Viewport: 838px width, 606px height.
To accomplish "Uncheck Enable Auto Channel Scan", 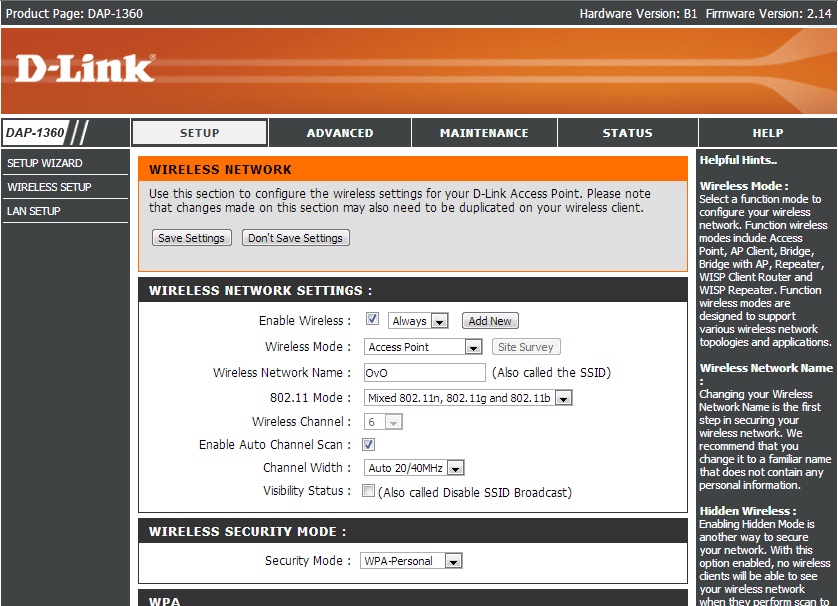I will tap(368, 444).
